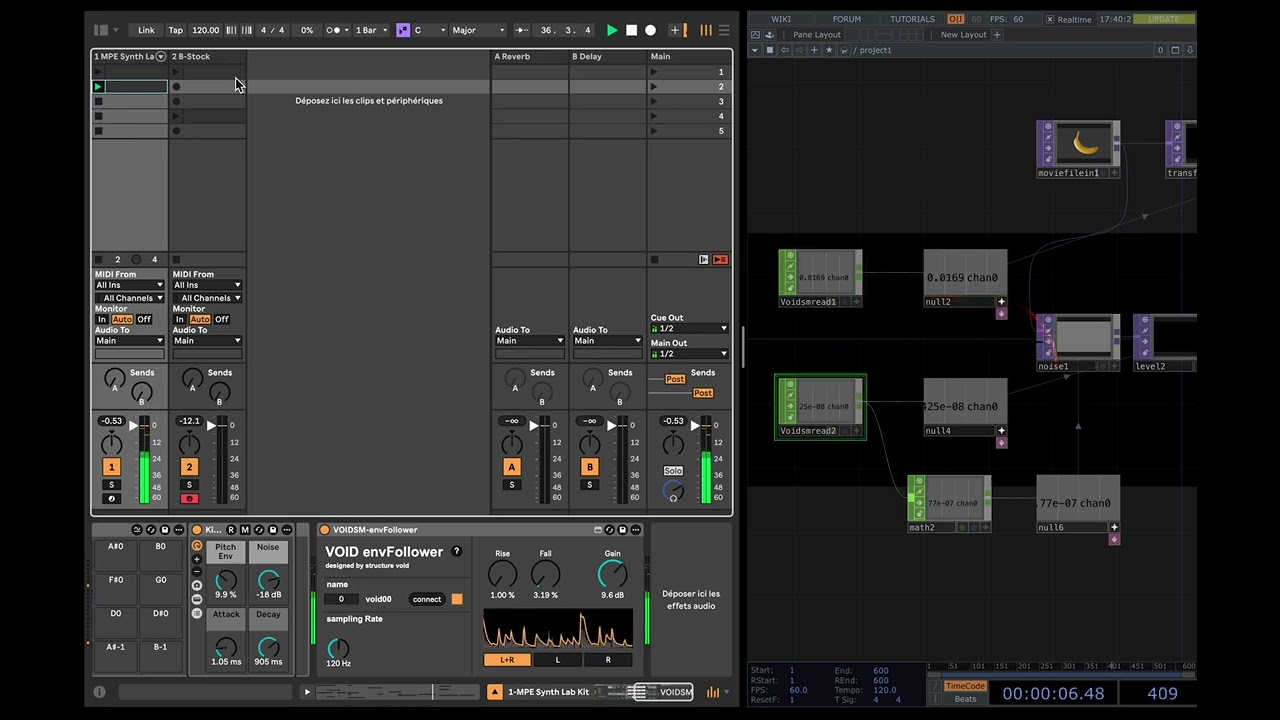Select the 2 B-Stock track header
This screenshot has height=720, width=1280.
[x=207, y=57]
